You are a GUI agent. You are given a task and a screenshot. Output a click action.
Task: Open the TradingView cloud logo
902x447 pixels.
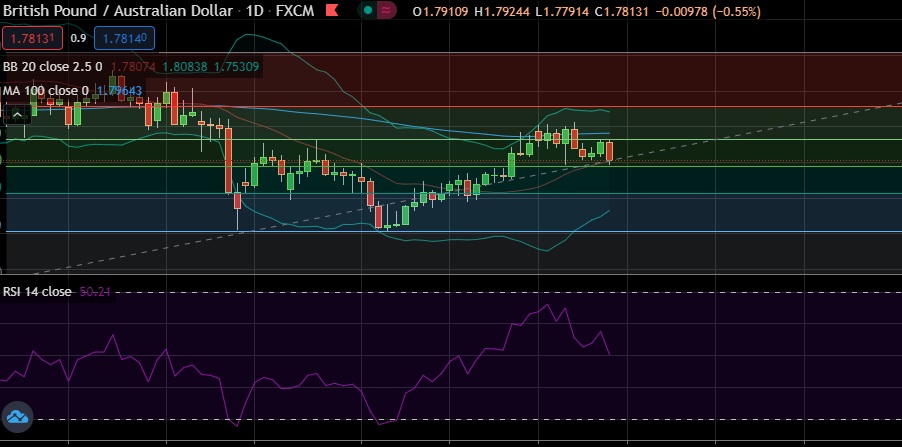point(18,416)
